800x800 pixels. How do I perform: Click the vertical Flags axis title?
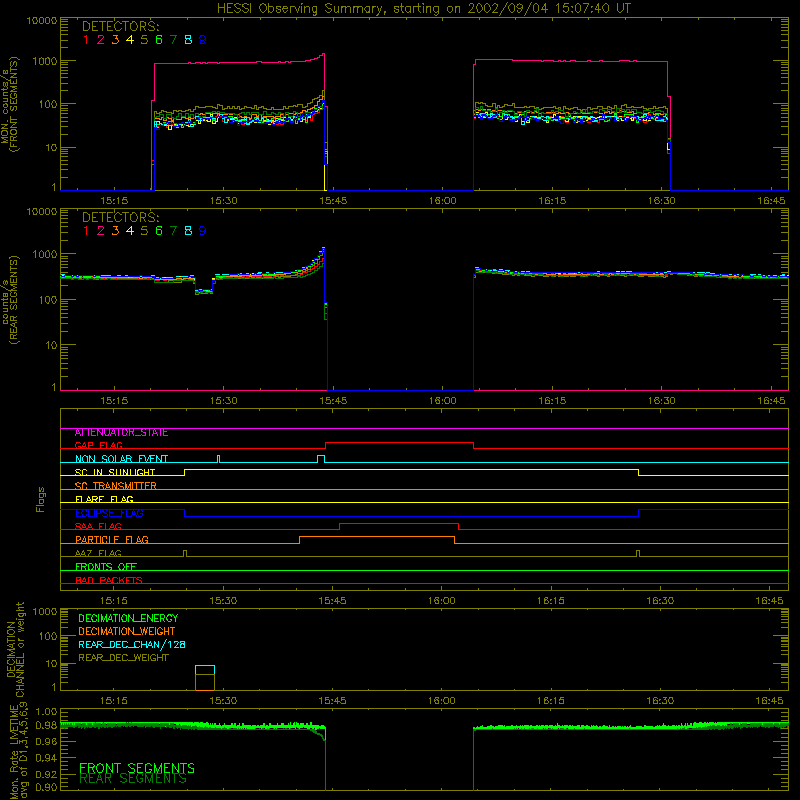(x=41, y=499)
